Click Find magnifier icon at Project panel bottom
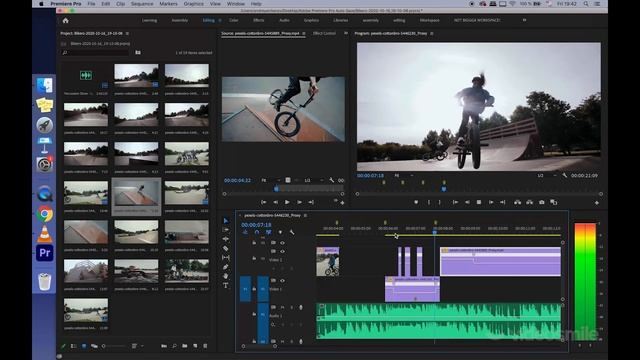 coord(174,346)
